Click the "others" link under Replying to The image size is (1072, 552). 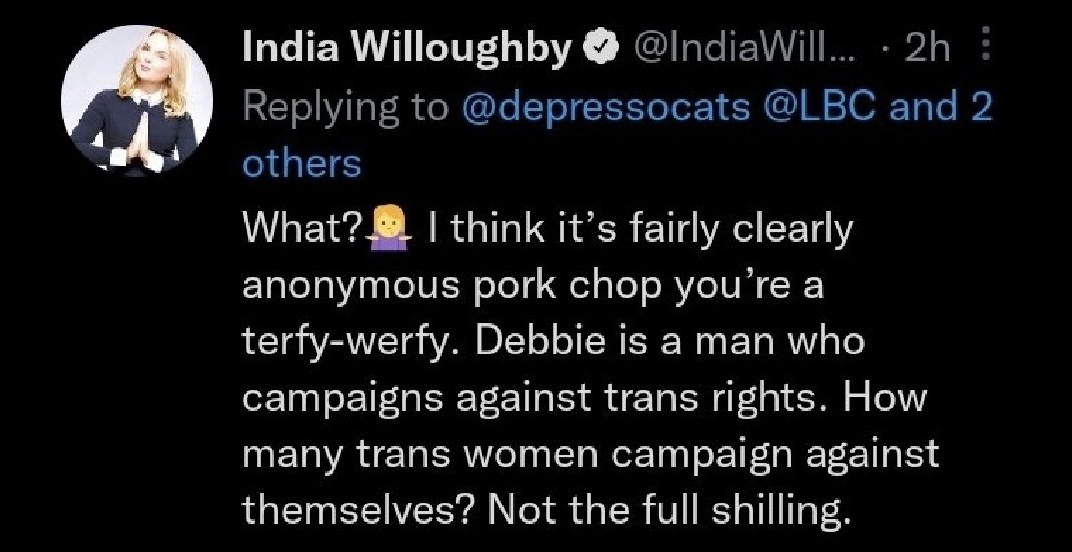tap(302, 163)
